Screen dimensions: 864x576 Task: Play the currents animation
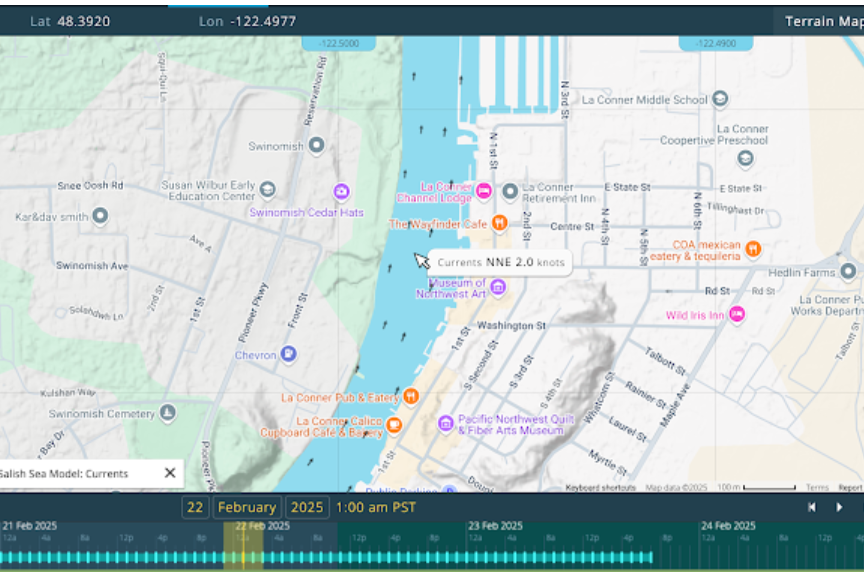click(x=839, y=507)
